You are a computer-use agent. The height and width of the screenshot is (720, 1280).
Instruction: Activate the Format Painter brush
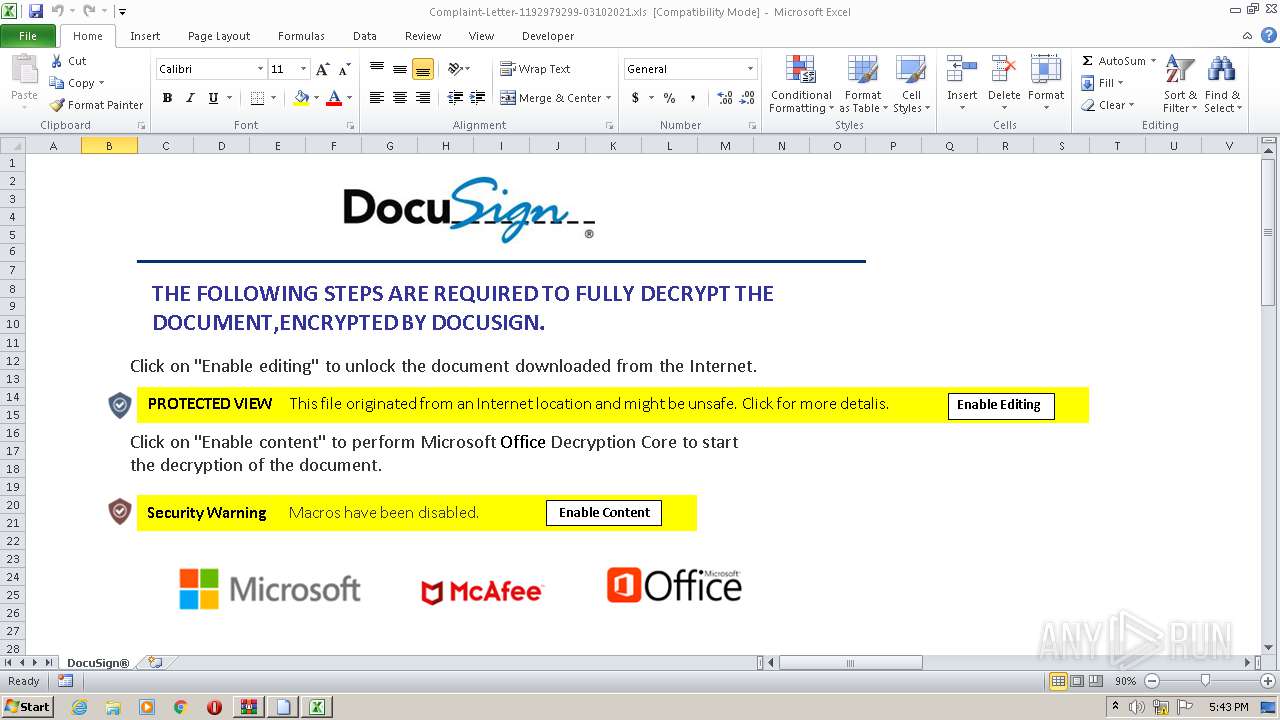[96, 105]
